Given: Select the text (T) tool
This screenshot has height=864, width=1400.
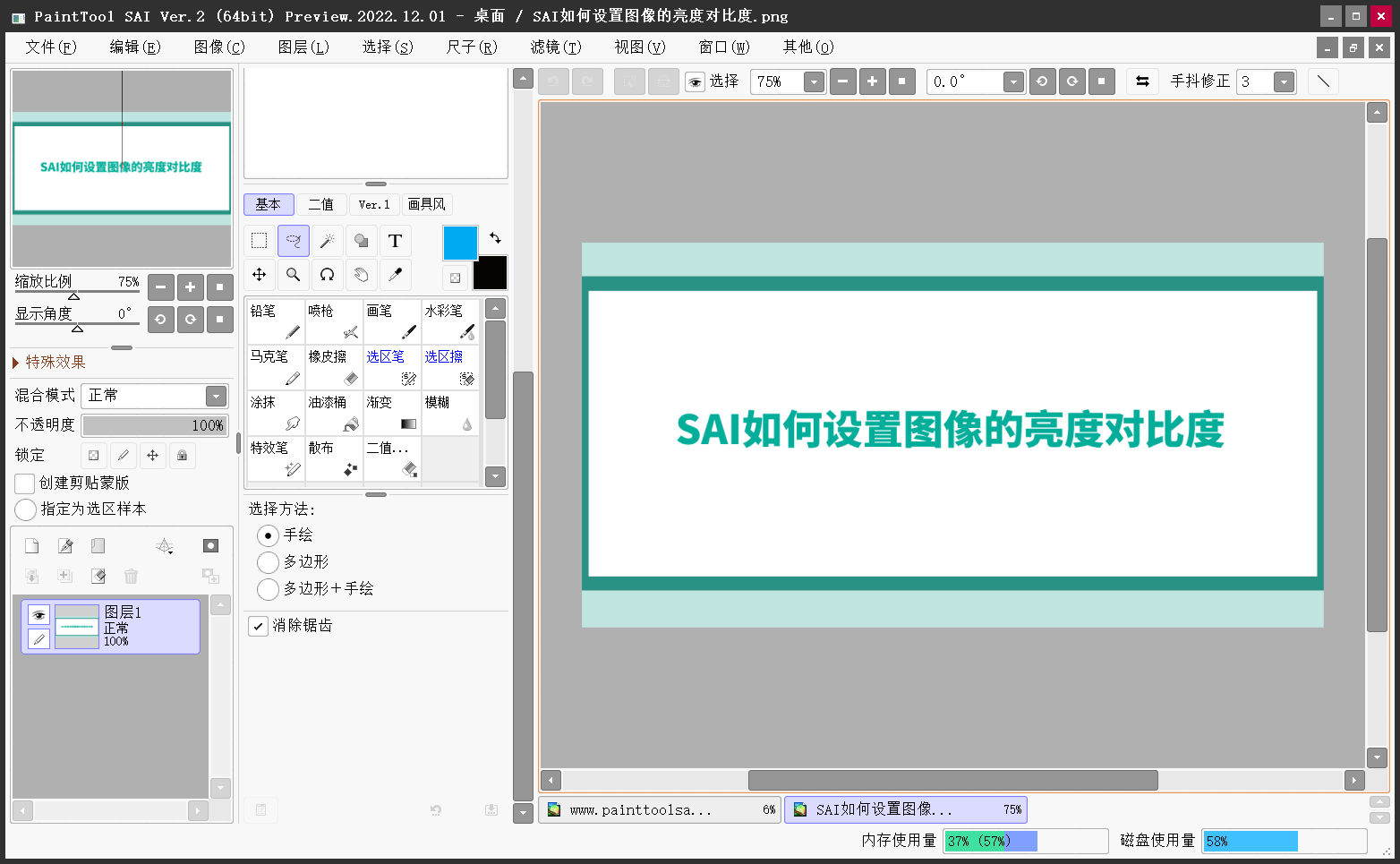Looking at the screenshot, I should click(x=396, y=241).
